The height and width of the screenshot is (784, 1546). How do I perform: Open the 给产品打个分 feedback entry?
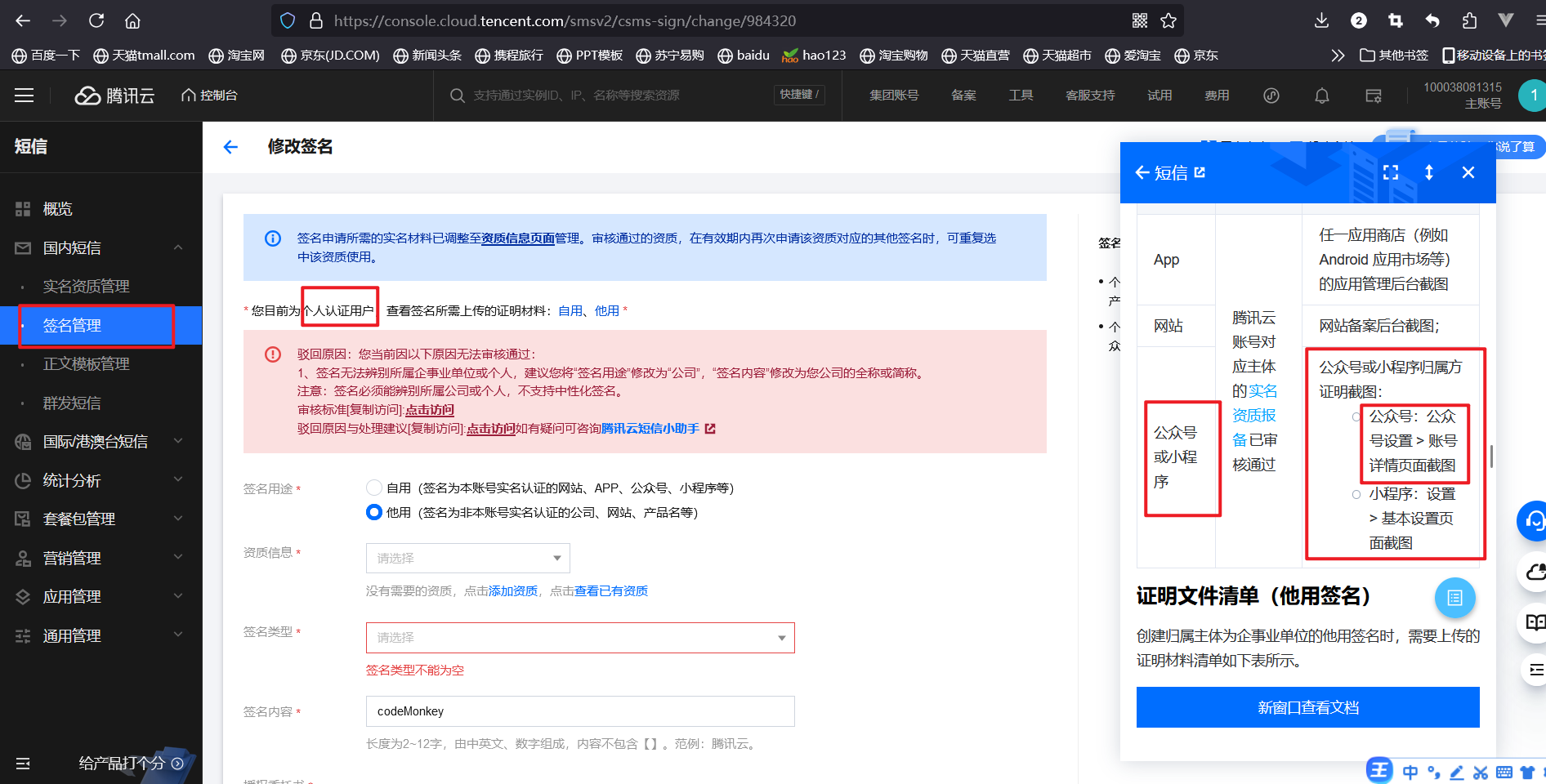tap(131, 764)
